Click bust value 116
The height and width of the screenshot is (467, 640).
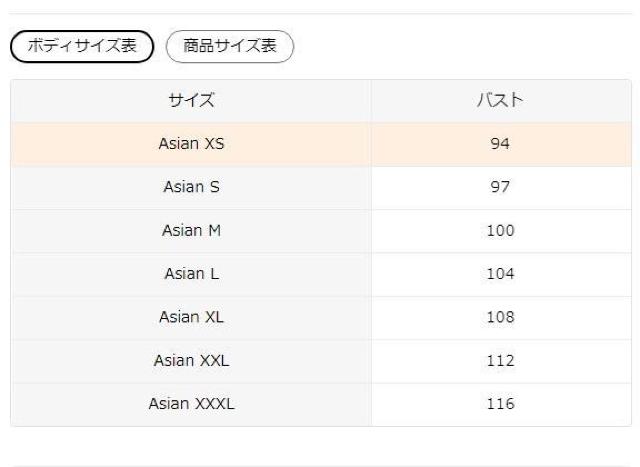click(x=501, y=405)
